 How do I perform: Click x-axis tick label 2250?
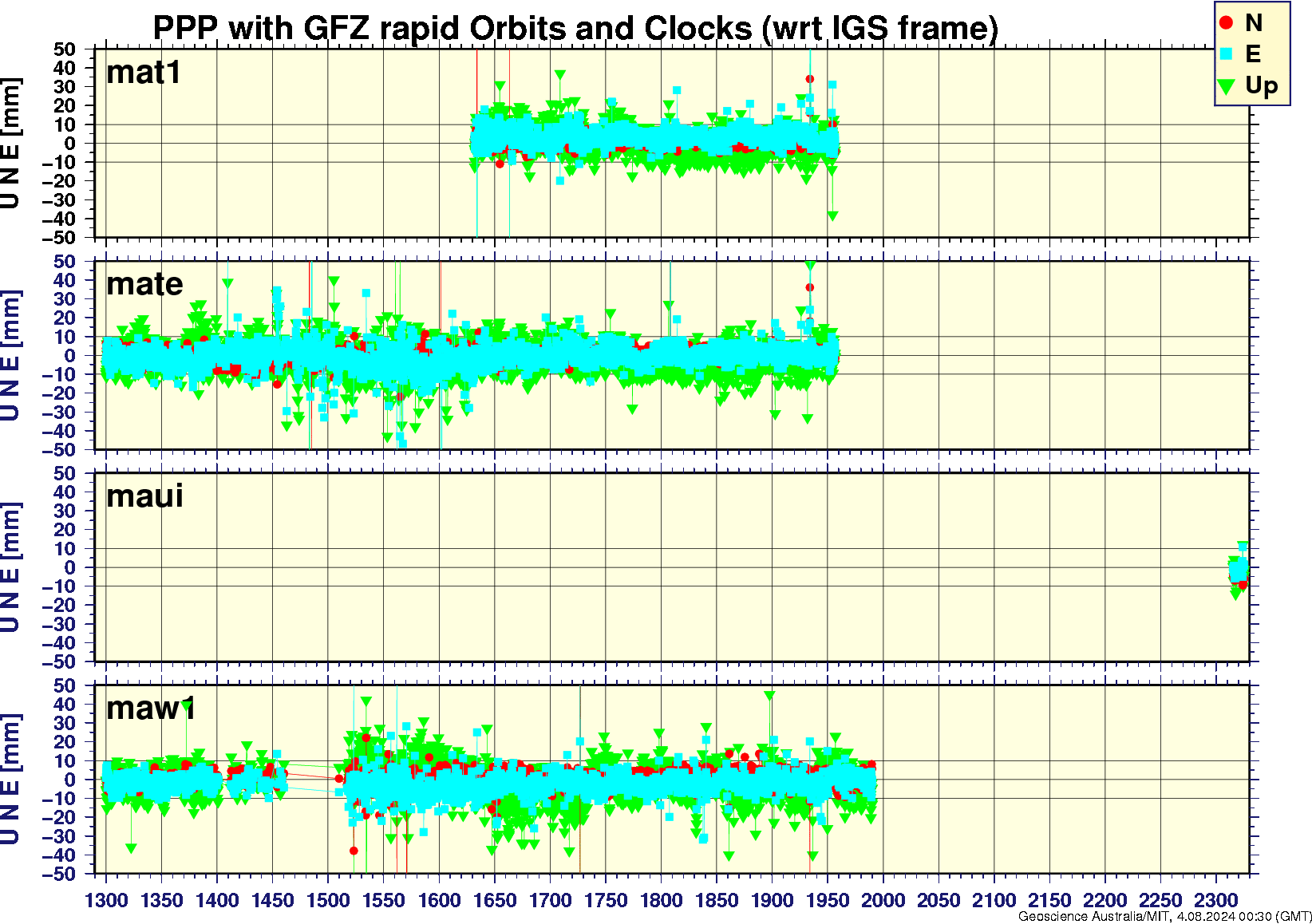(1160, 900)
